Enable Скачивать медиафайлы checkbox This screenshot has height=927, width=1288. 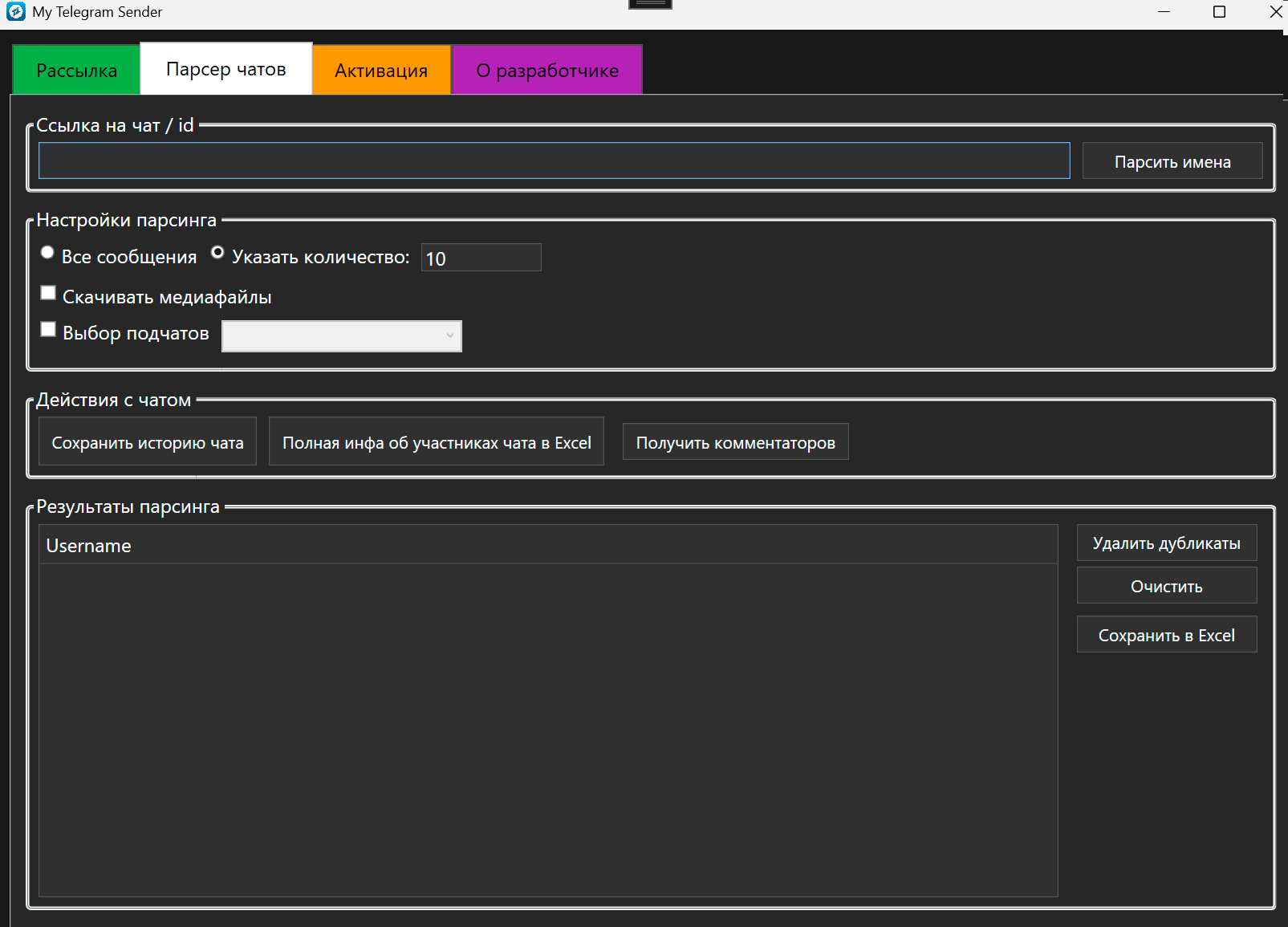point(48,293)
